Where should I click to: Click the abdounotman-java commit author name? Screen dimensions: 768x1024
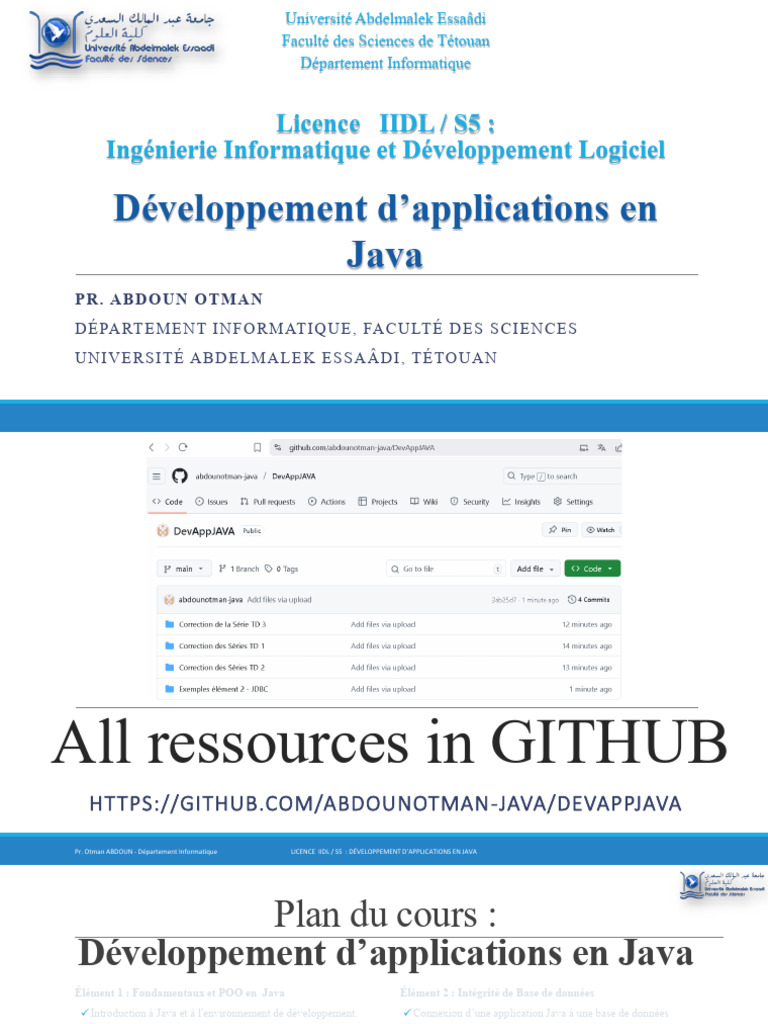click(210, 600)
